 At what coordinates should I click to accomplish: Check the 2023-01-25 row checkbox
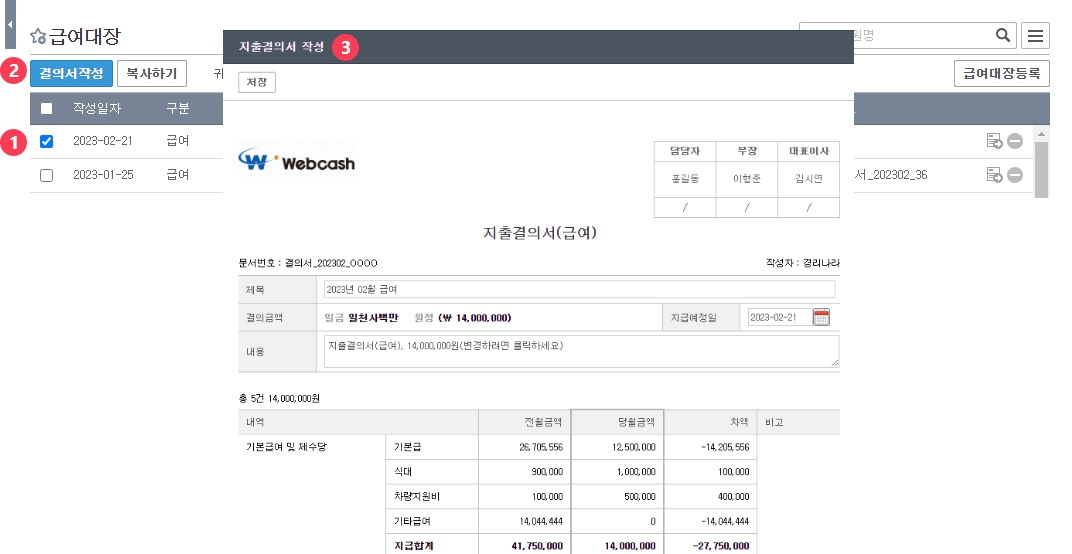(x=47, y=175)
